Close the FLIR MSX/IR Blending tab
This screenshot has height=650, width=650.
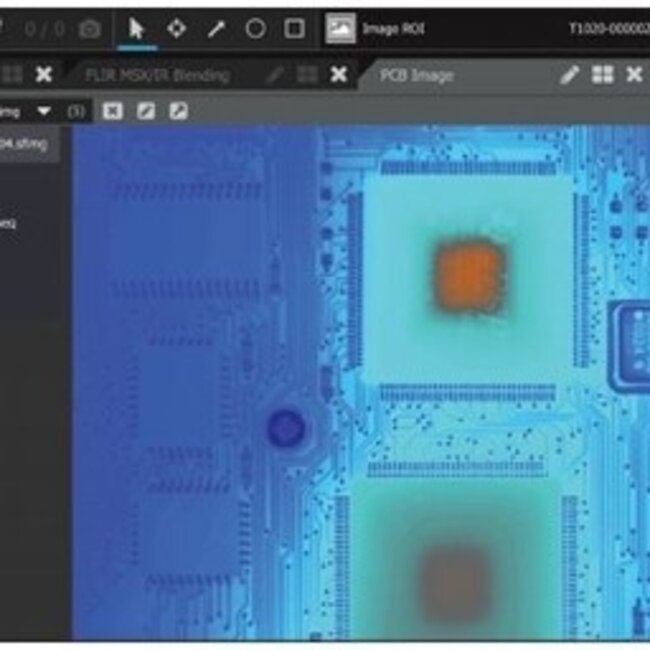pos(339,75)
